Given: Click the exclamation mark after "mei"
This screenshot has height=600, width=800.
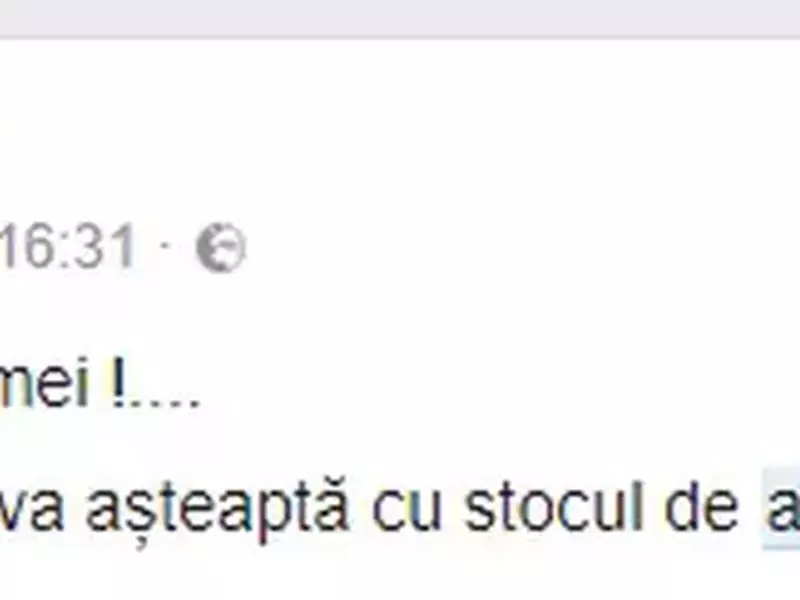Looking at the screenshot, I should point(118,381).
